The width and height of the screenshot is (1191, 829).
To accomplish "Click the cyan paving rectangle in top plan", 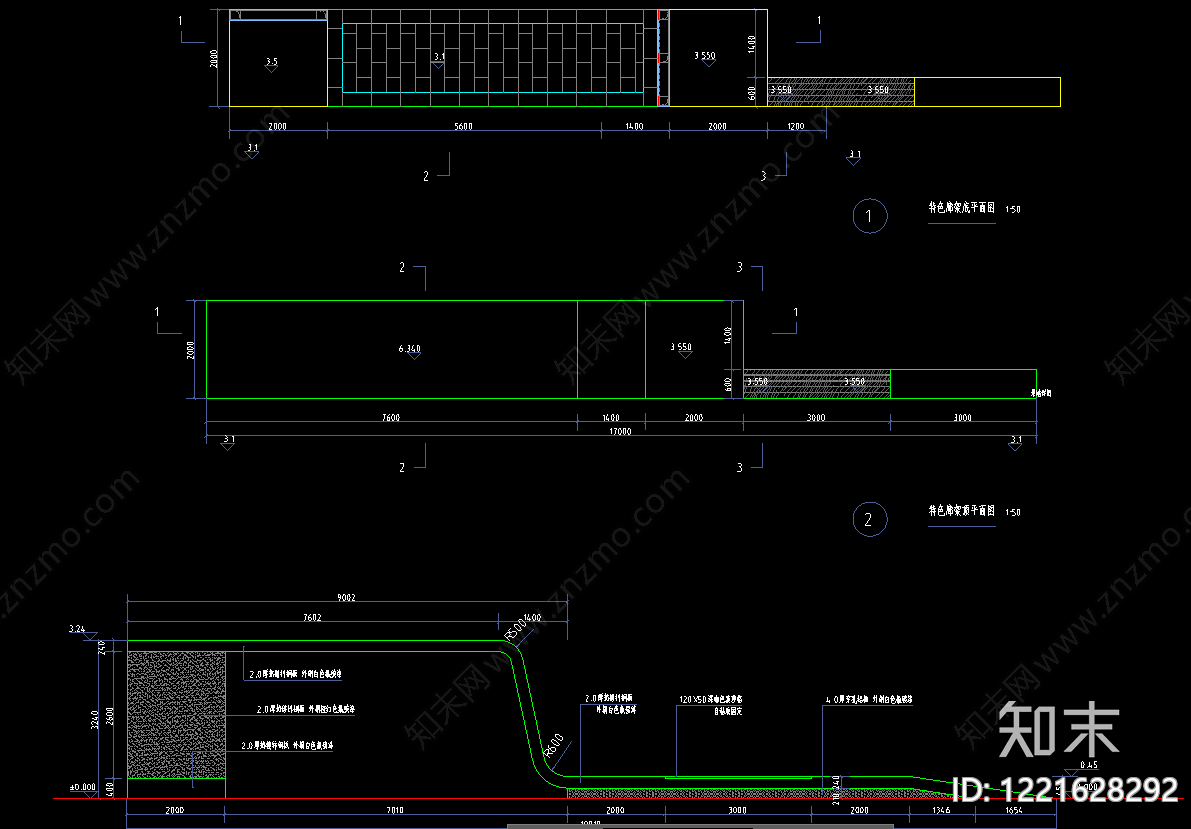I will coord(493,58).
